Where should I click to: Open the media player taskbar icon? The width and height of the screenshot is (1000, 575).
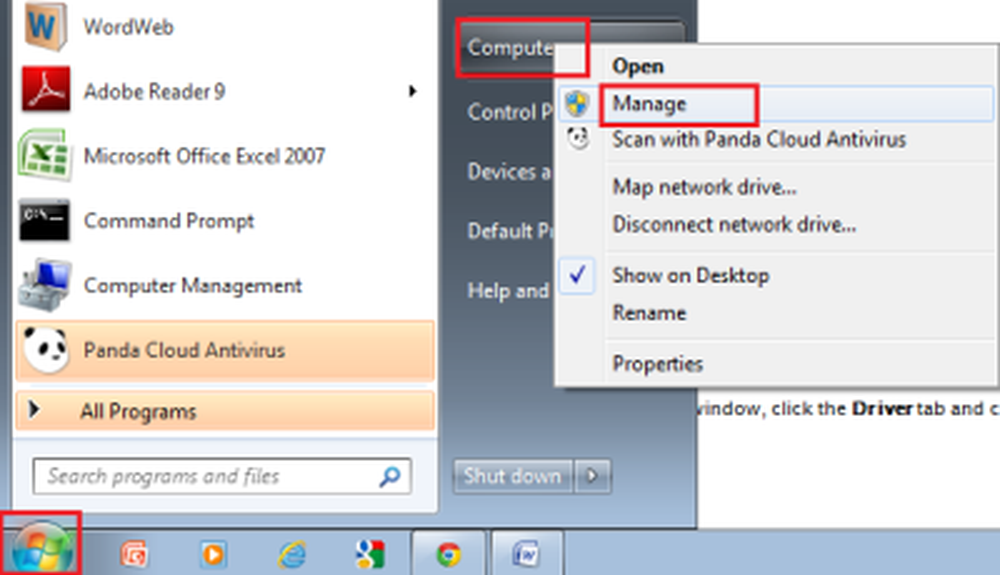point(213,554)
